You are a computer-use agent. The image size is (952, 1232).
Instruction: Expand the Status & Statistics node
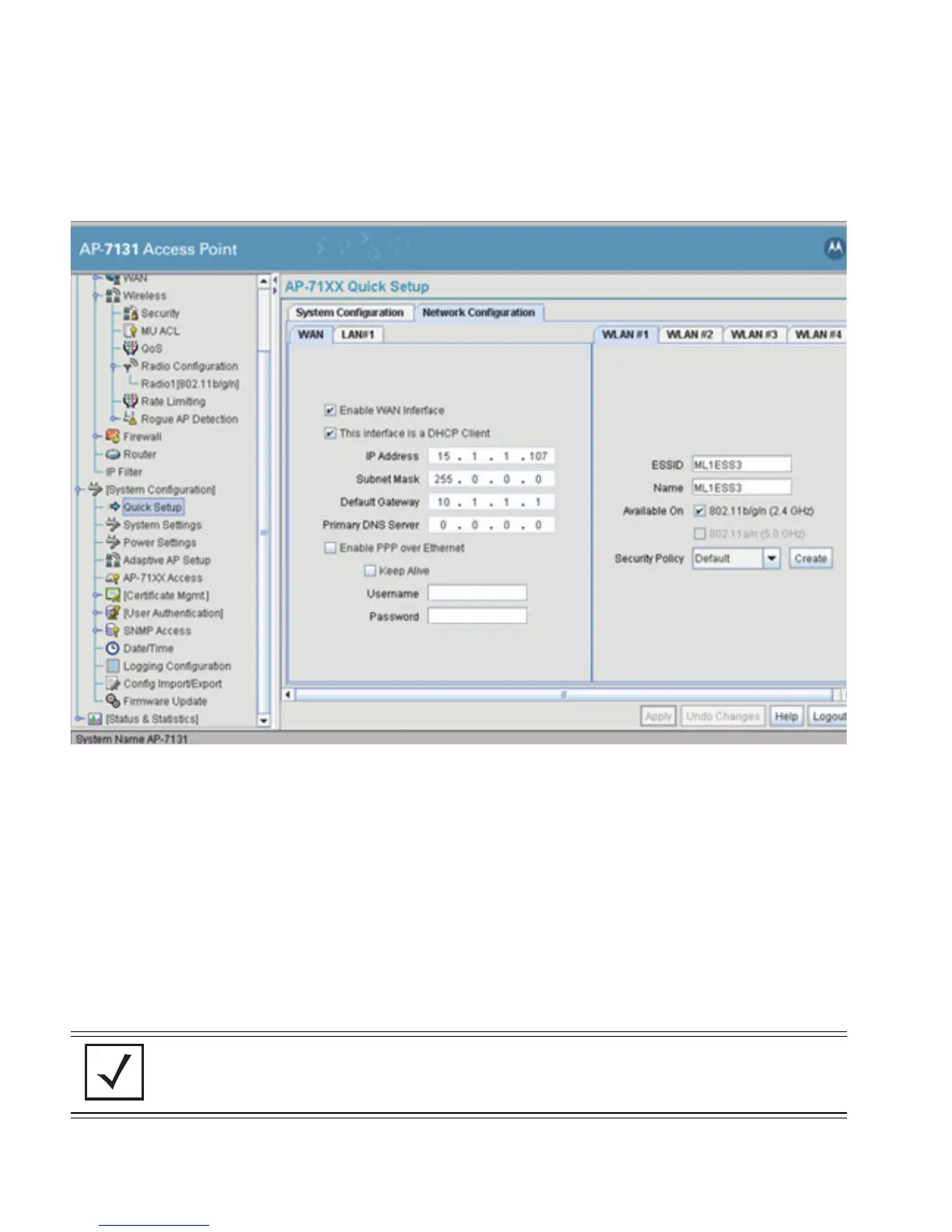click(x=79, y=719)
